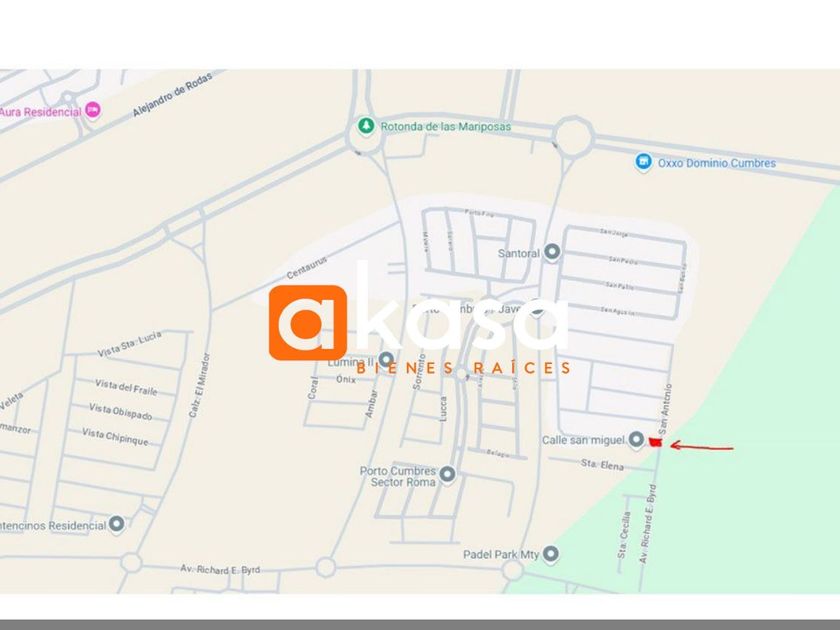The width and height of the screenshot is (840, 630).
Task: Click the Rotonda de las Mariposas label
Action: pos(445,126)
